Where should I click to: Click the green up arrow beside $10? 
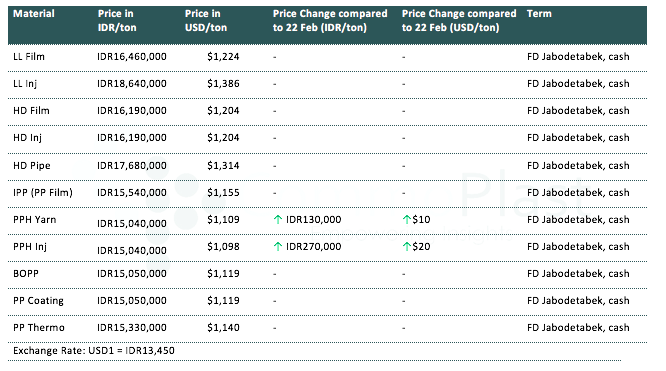coord(406,220)
